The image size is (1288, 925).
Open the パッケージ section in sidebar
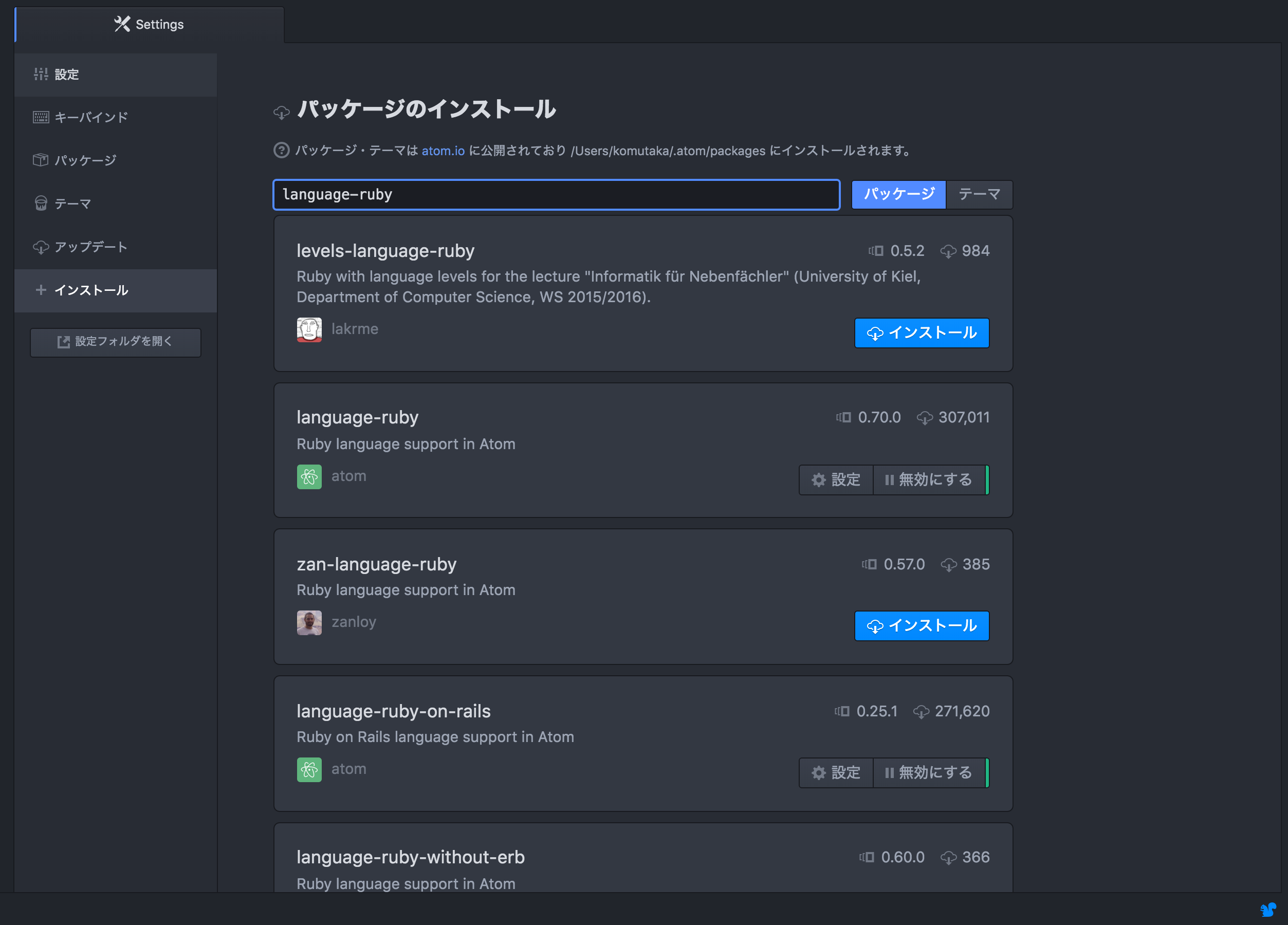(115, 161)
